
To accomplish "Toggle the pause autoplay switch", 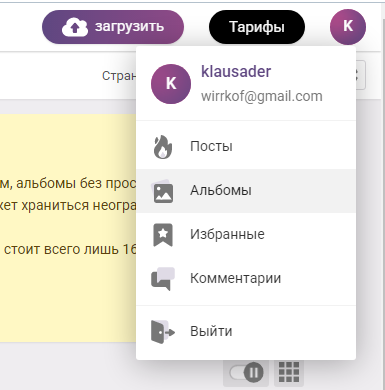I will click(x=246, y=372).
